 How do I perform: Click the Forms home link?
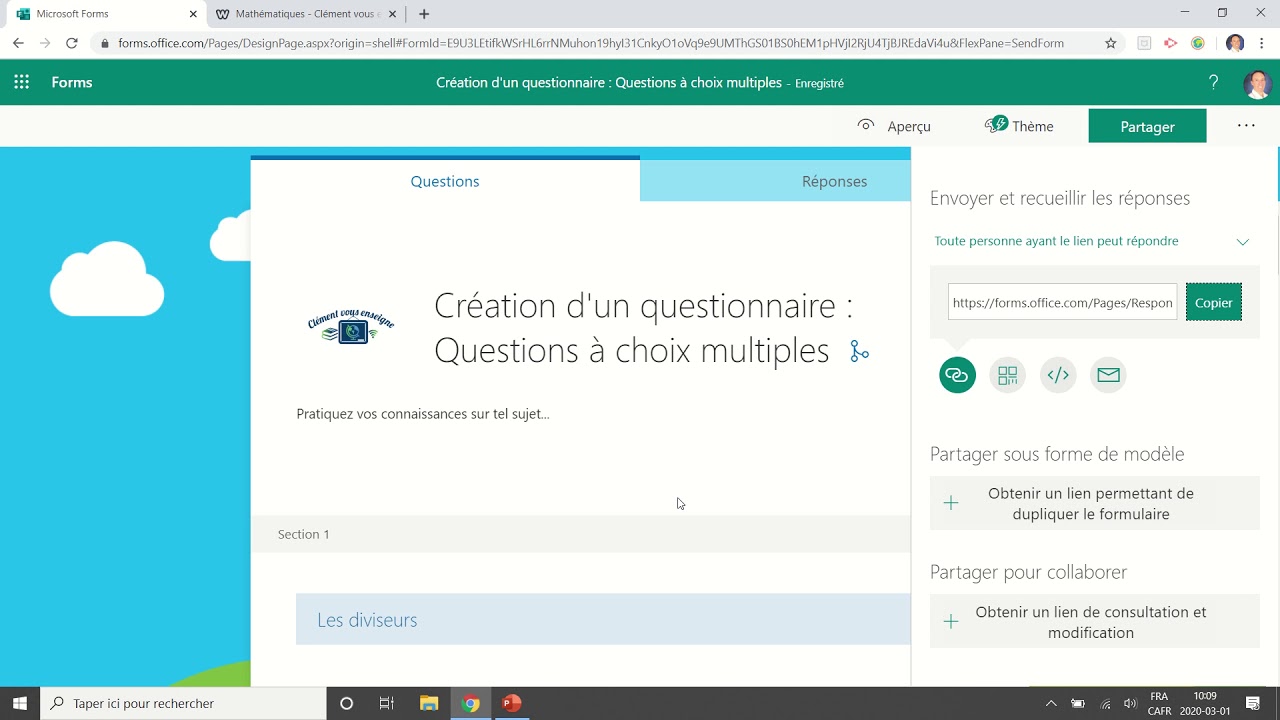pyautogui.click(x=72, y=83)
